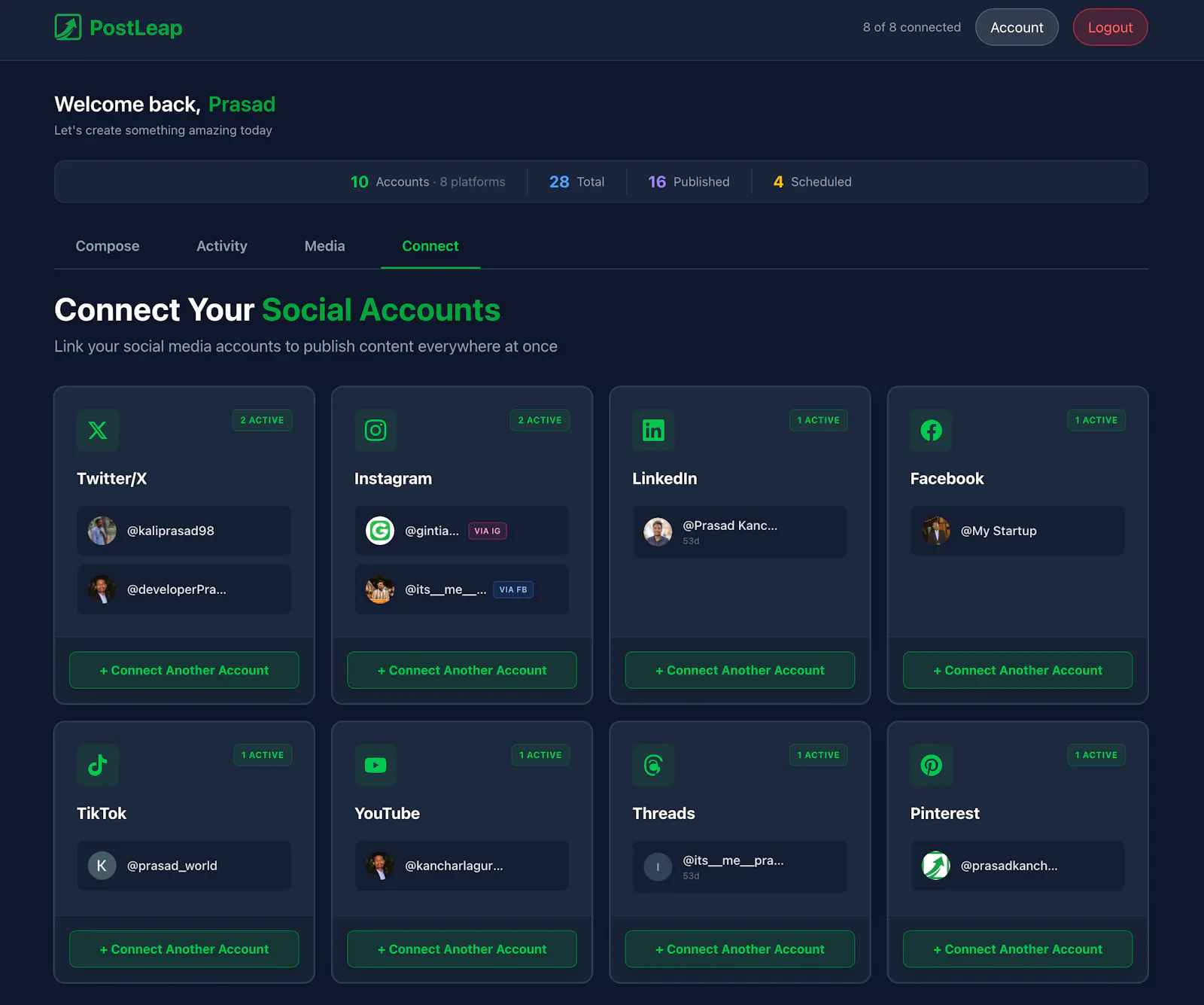Click the PostLeap brand name
1204x1005 pixels.
coord(136,28)
